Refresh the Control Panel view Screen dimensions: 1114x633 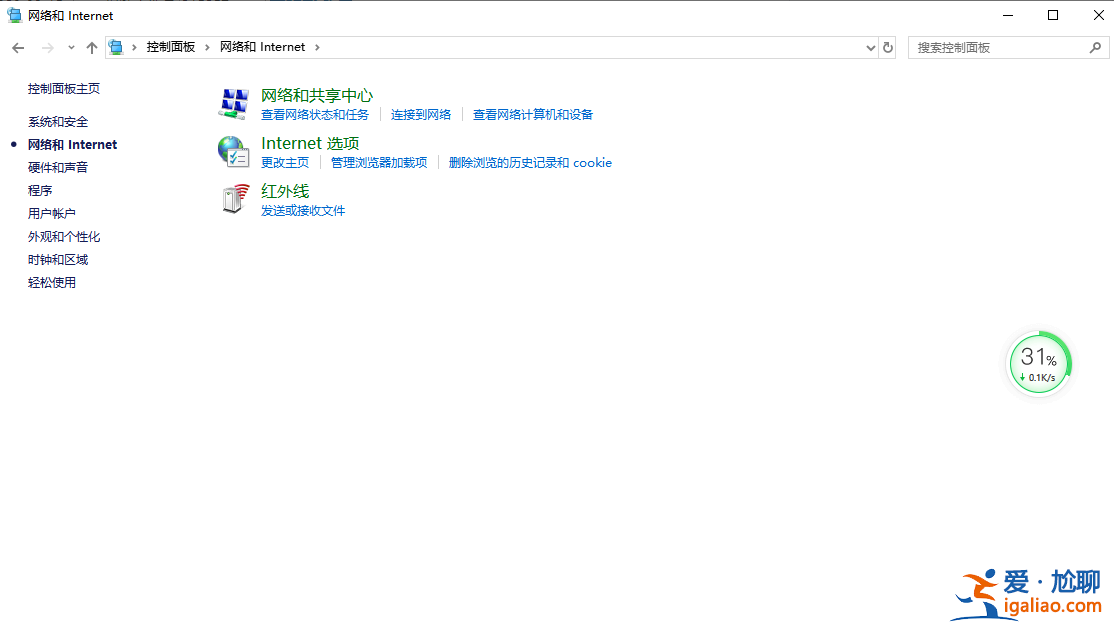[x=888, y=47]
